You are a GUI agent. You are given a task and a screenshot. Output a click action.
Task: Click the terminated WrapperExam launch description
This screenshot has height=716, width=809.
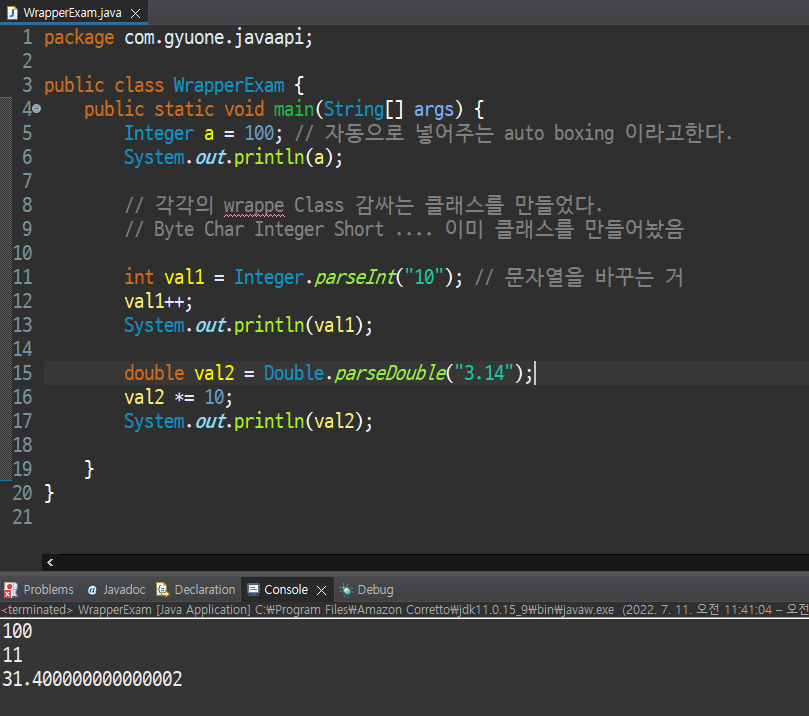404,610
